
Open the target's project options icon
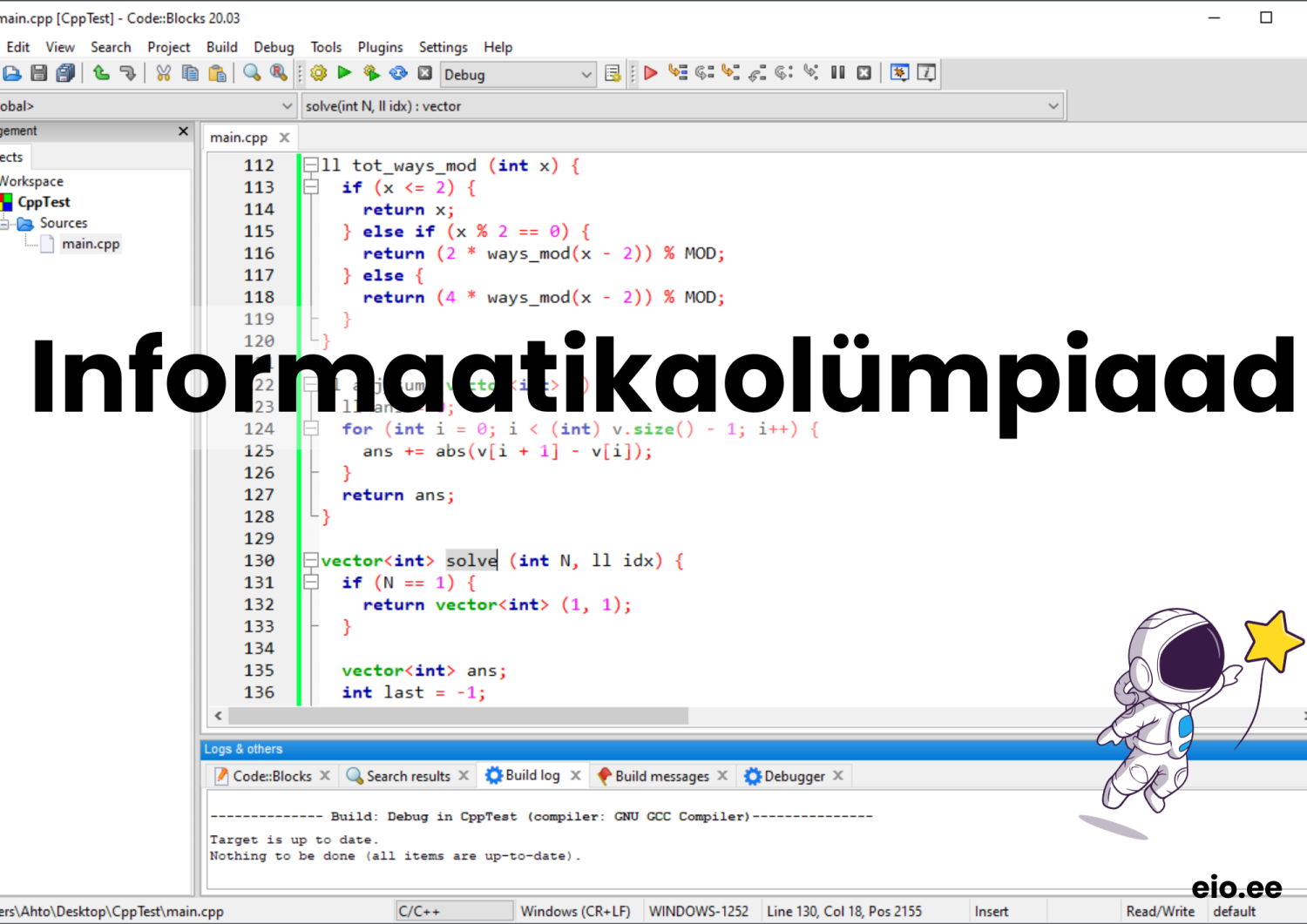pos(613,73)
